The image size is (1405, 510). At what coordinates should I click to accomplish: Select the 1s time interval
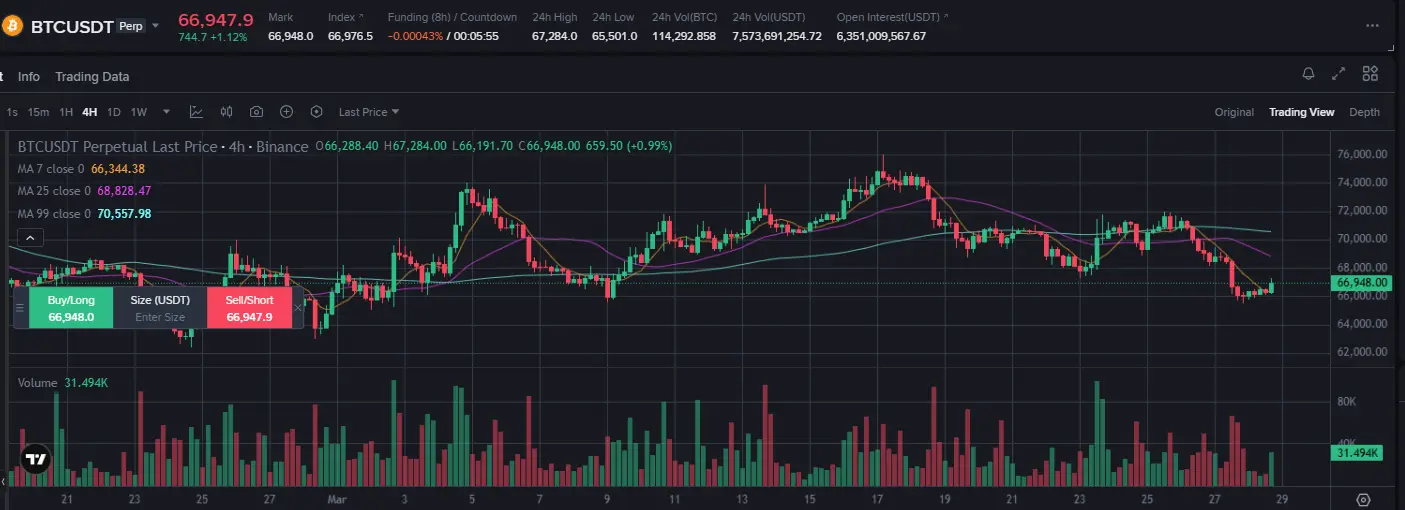(x=12, y=112)
